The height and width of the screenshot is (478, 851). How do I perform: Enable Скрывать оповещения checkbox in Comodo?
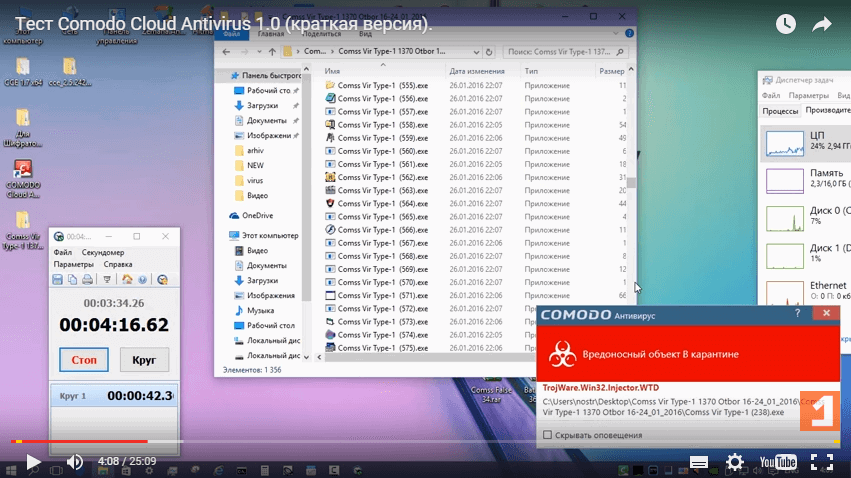[x=547, y=435]
